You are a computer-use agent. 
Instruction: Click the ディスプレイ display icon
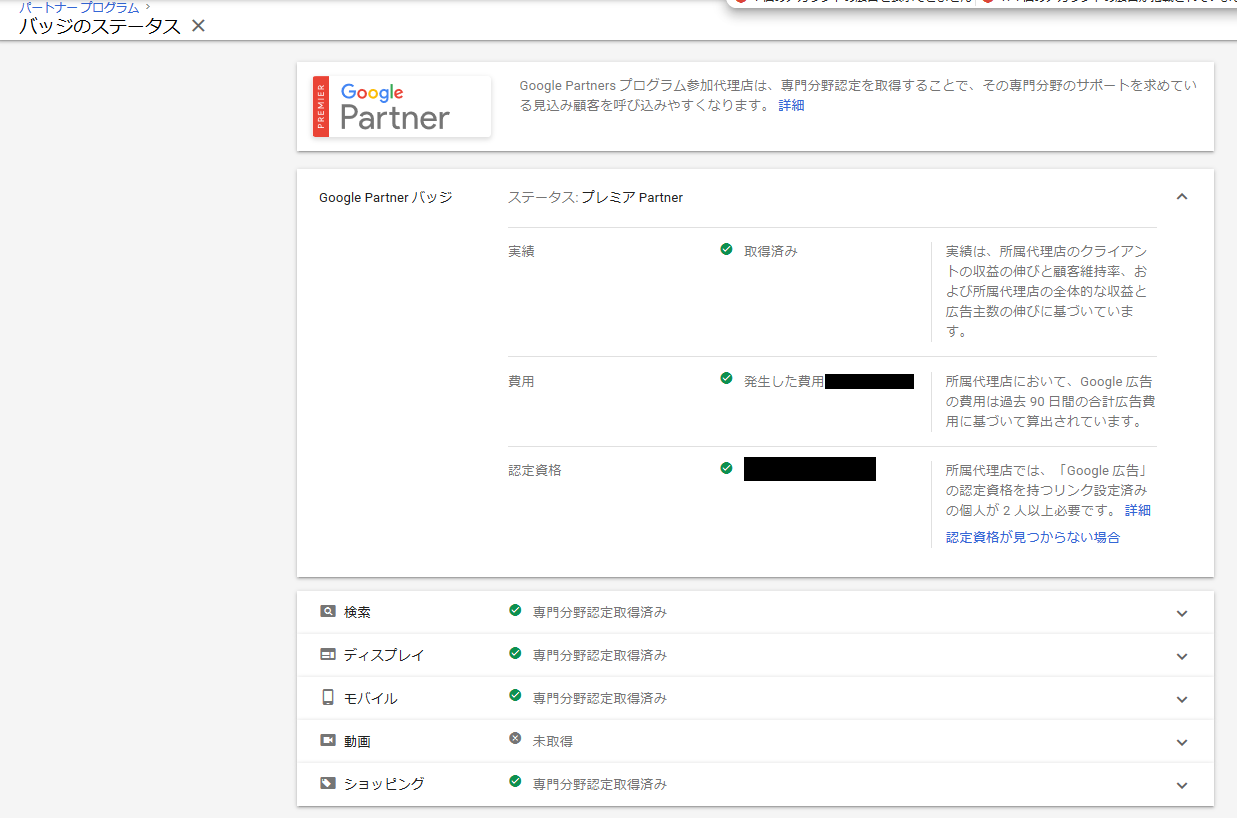tap(328, 654)
